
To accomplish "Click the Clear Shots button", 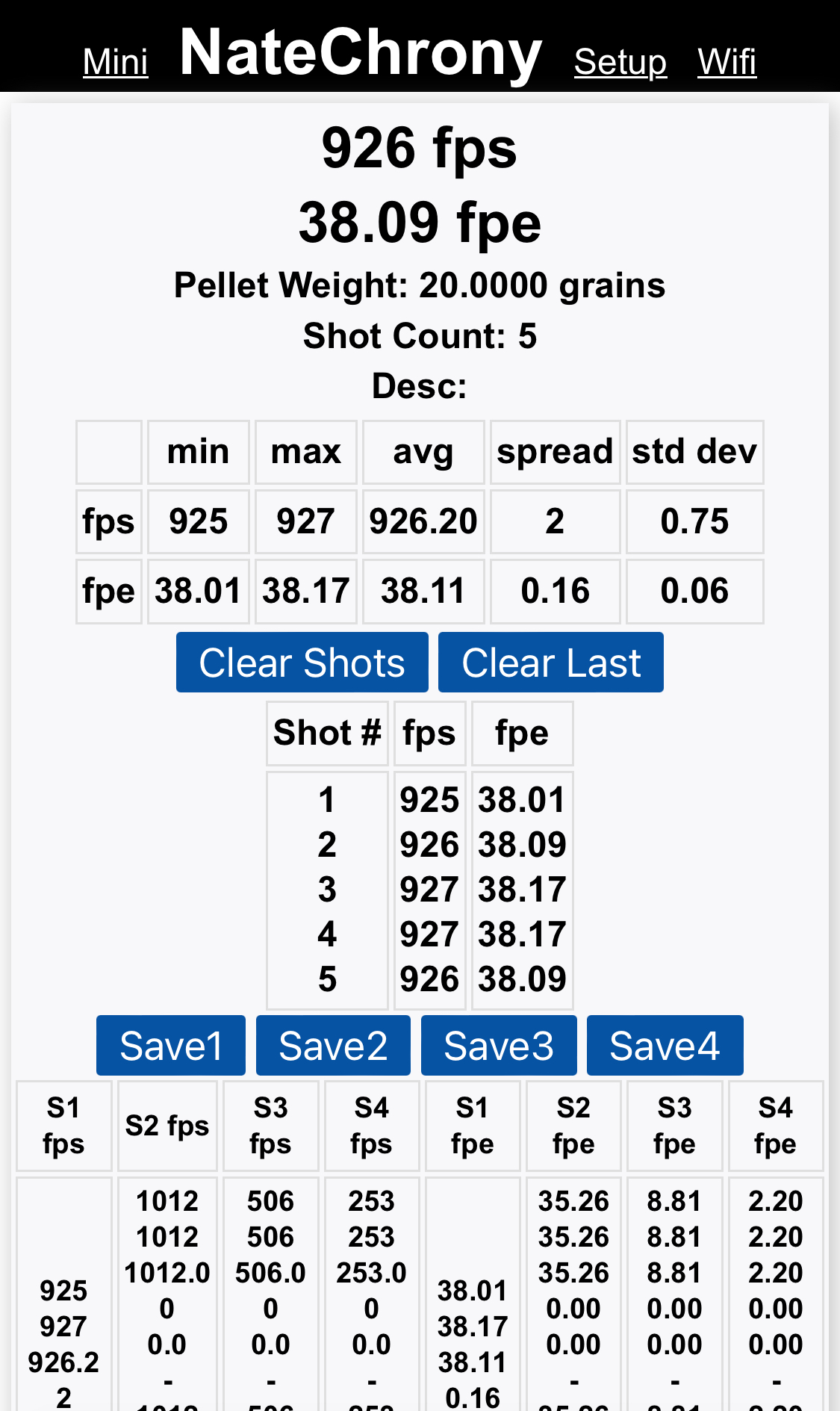I will [302, 663].
